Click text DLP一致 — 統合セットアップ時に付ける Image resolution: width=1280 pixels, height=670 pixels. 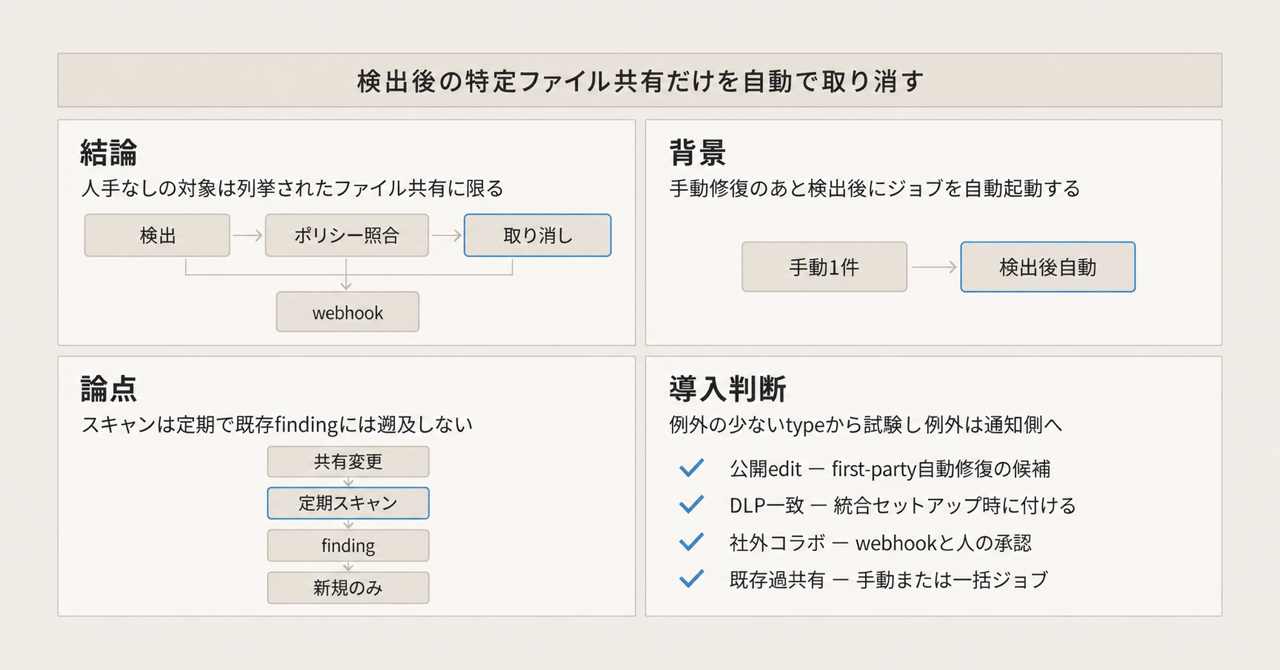pyautogui.click(x=903, y=505)
